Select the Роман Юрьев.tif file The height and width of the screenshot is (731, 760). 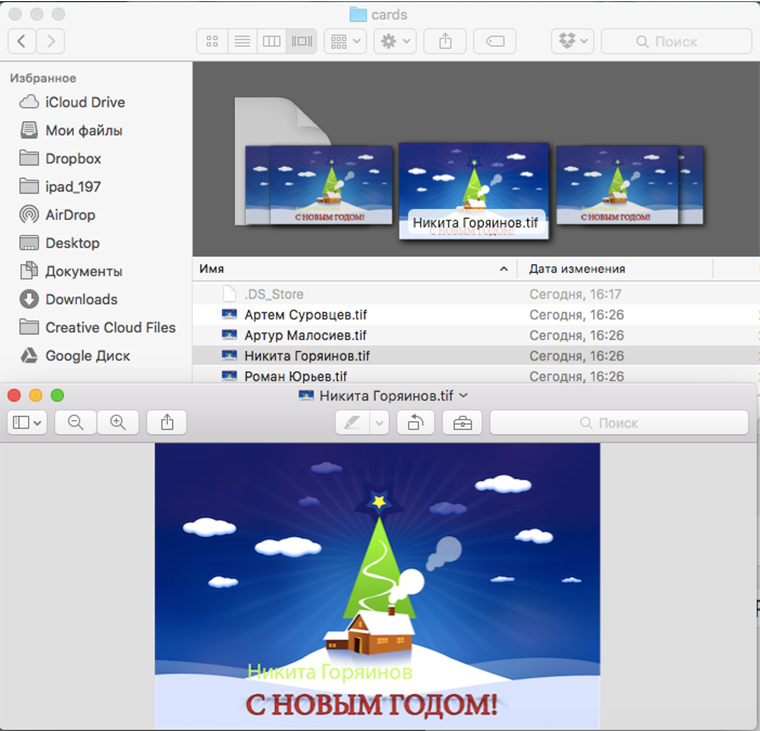click(476, 375)
